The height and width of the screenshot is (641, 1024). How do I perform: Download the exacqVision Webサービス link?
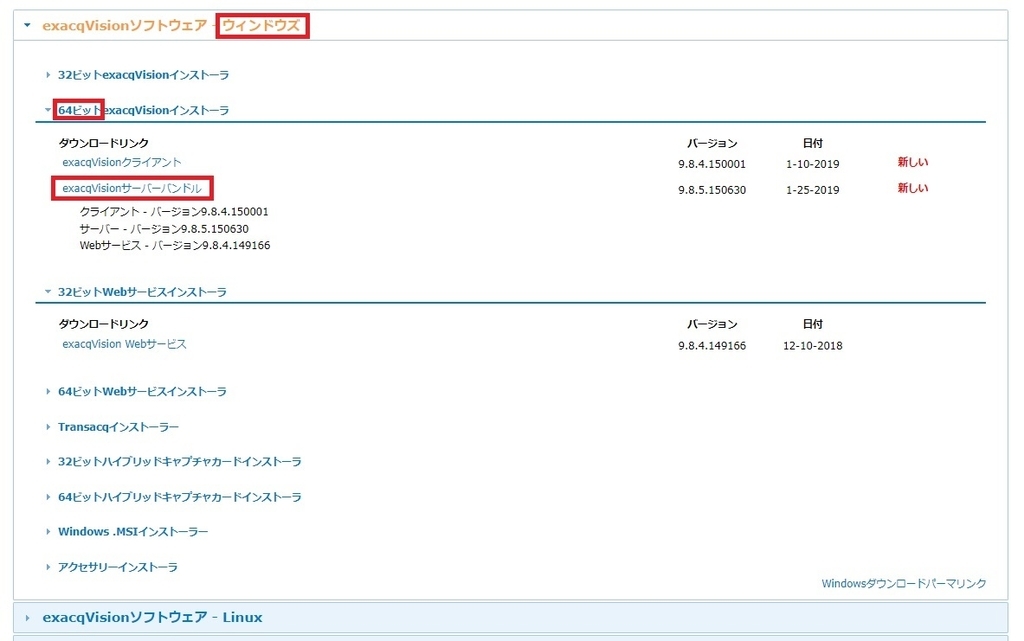(124, 344)
